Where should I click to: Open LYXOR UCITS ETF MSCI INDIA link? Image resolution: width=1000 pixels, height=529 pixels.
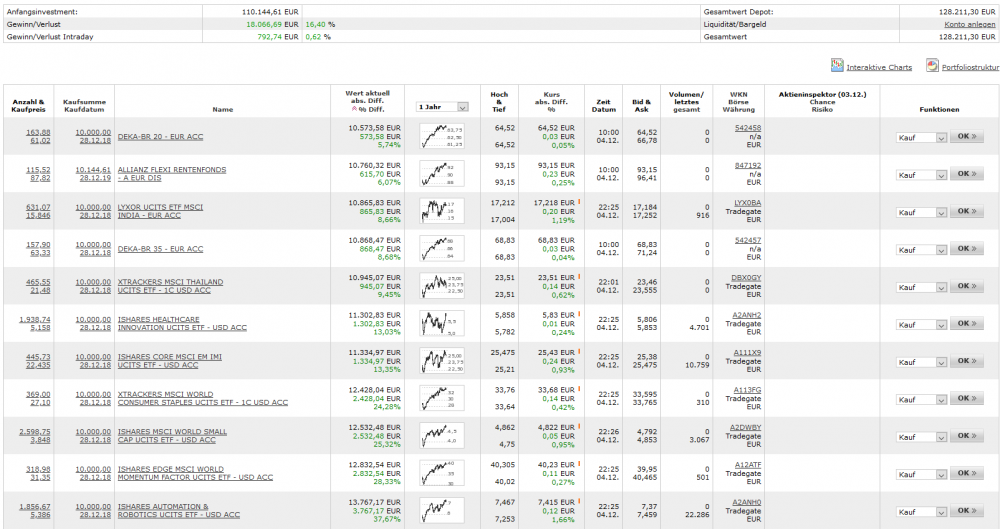[x=160, y=211]
